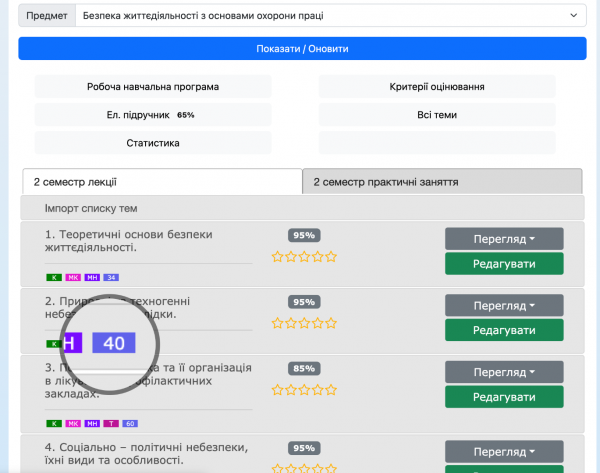Click the purple МН badge under topic 1
The image size is (600, 473).
[92, 277]
